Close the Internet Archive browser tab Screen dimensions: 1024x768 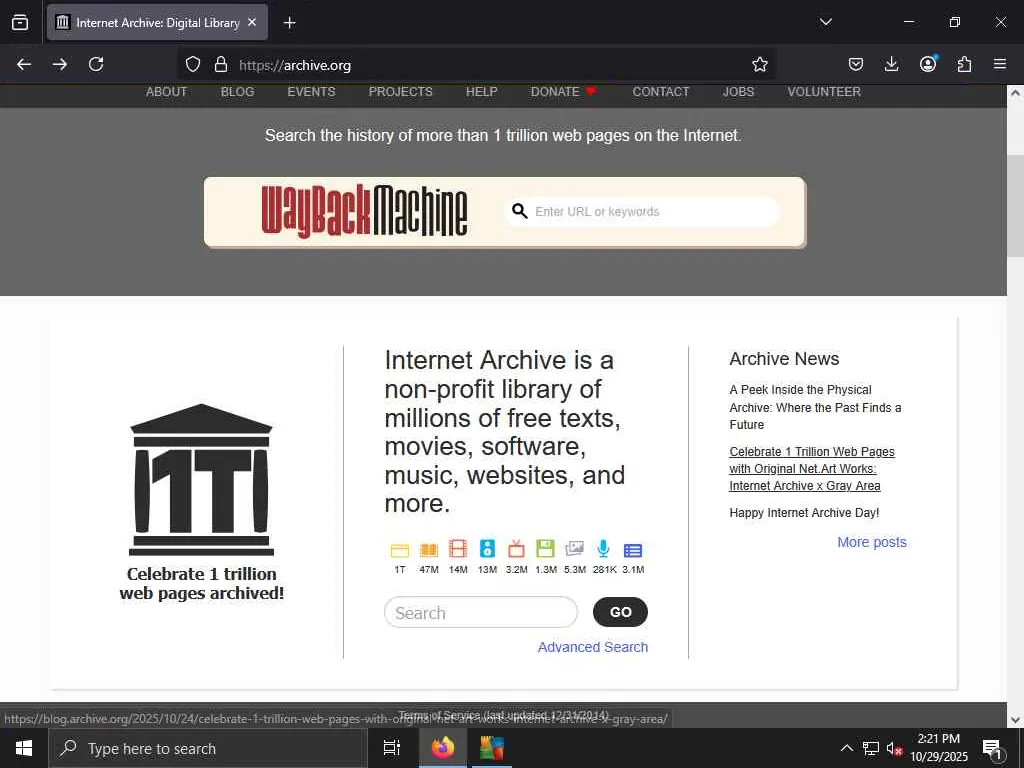252,22
